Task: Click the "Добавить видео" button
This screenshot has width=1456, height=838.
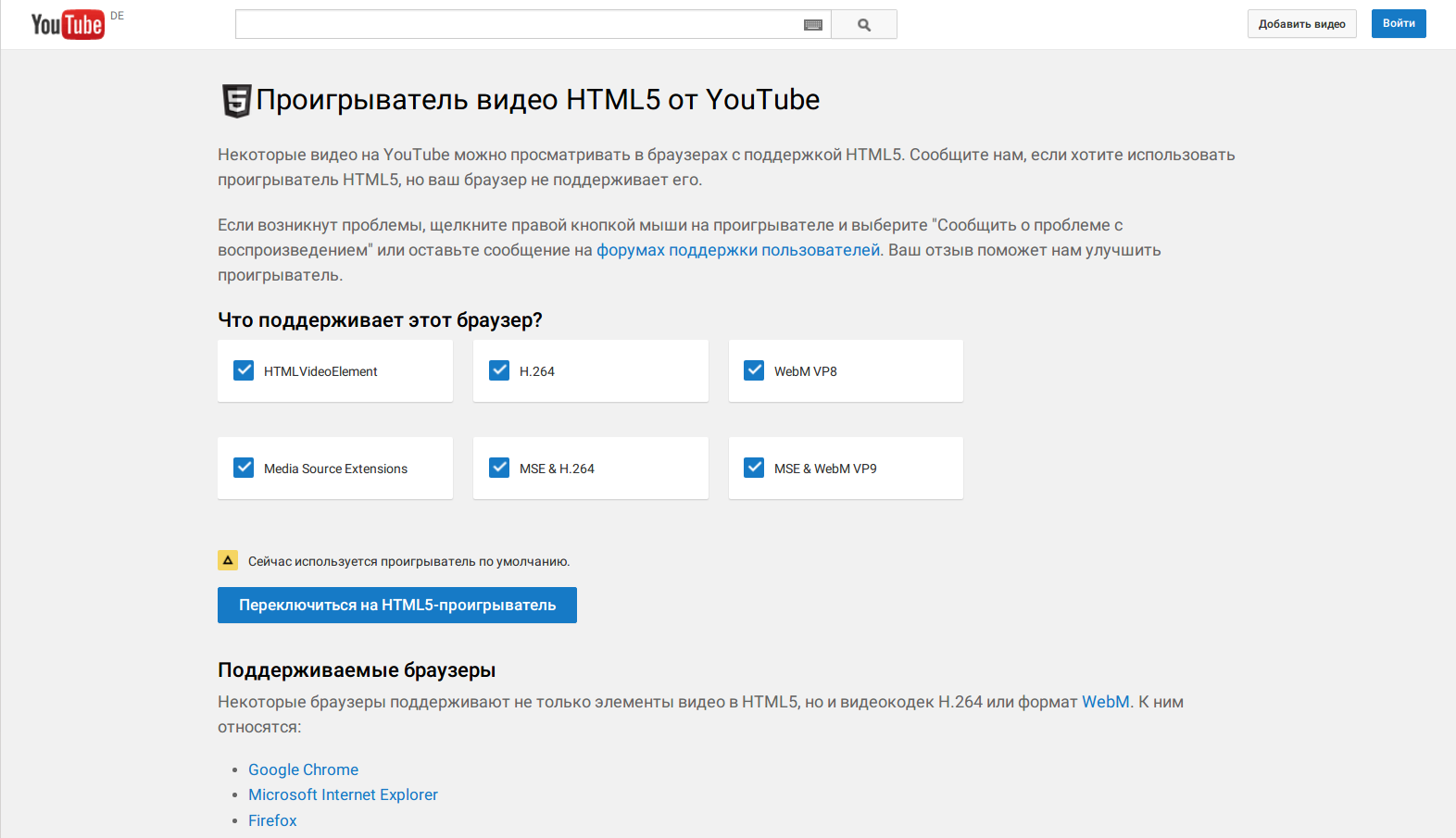Action: pos(1301,24)
